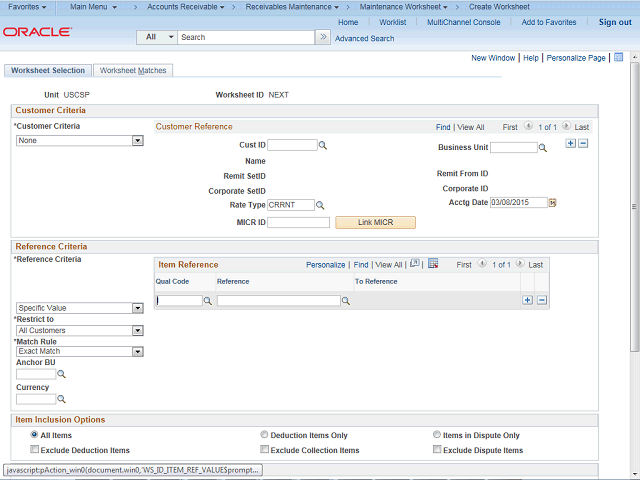Click the Link MICR button
Screen dimensions: 640x480
tap(375, 222)
